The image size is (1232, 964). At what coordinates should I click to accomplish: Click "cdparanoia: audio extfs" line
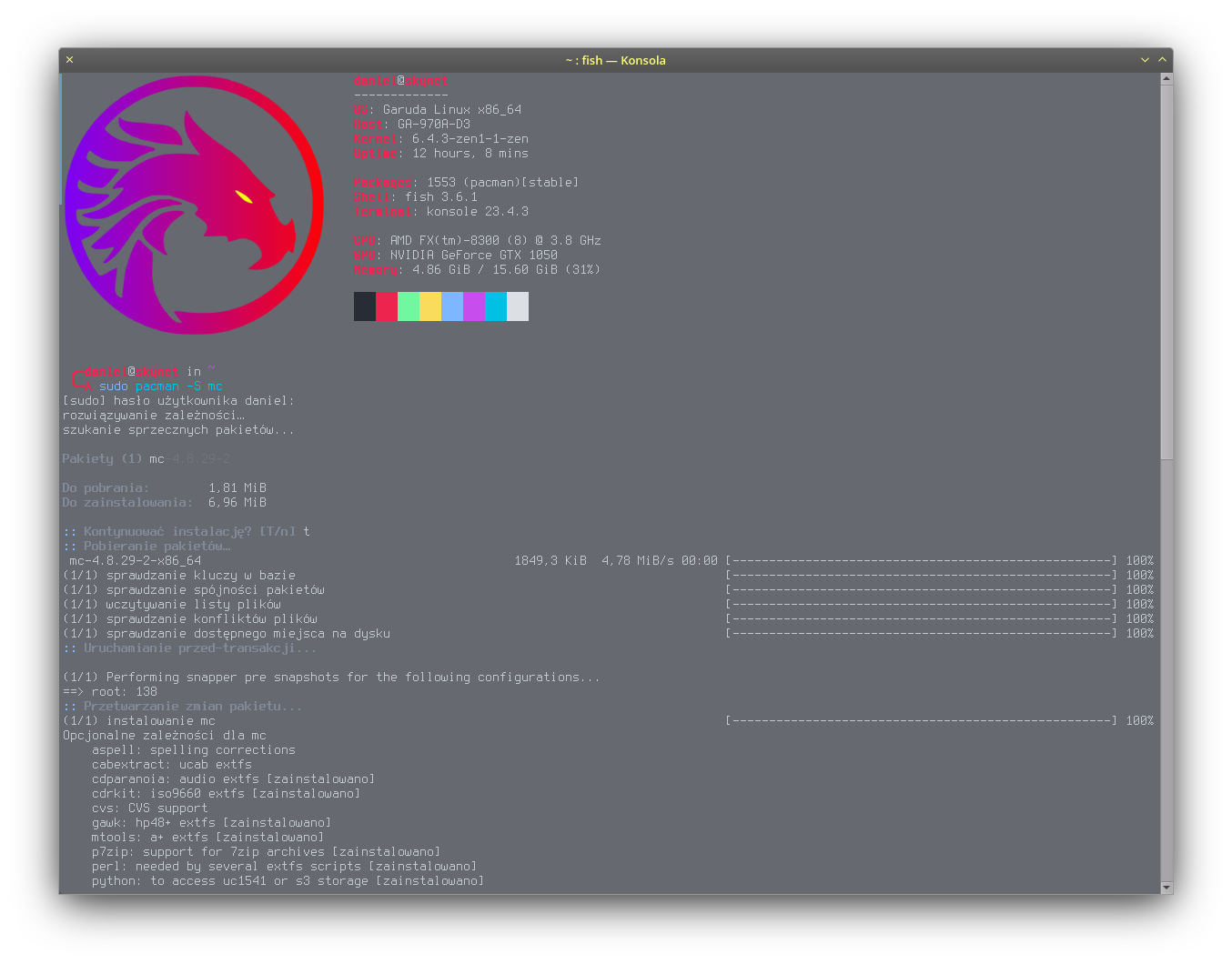pyautogui.click(x=234, y=779)
